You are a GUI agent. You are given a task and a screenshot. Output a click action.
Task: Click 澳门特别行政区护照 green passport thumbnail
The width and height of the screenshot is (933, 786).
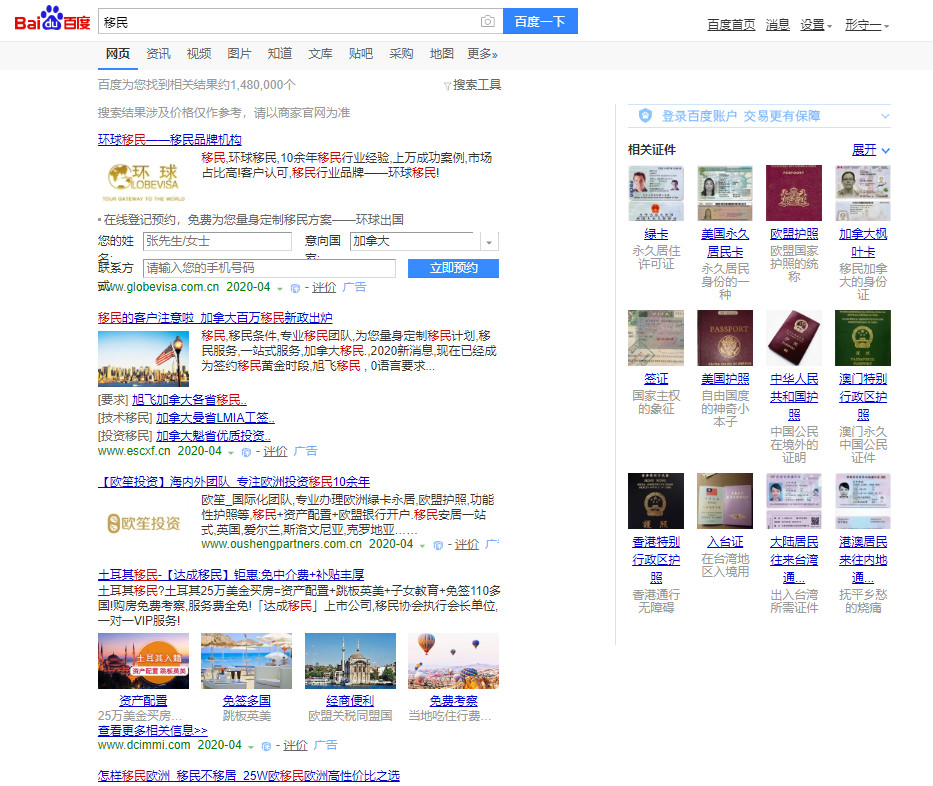[863, 337]
